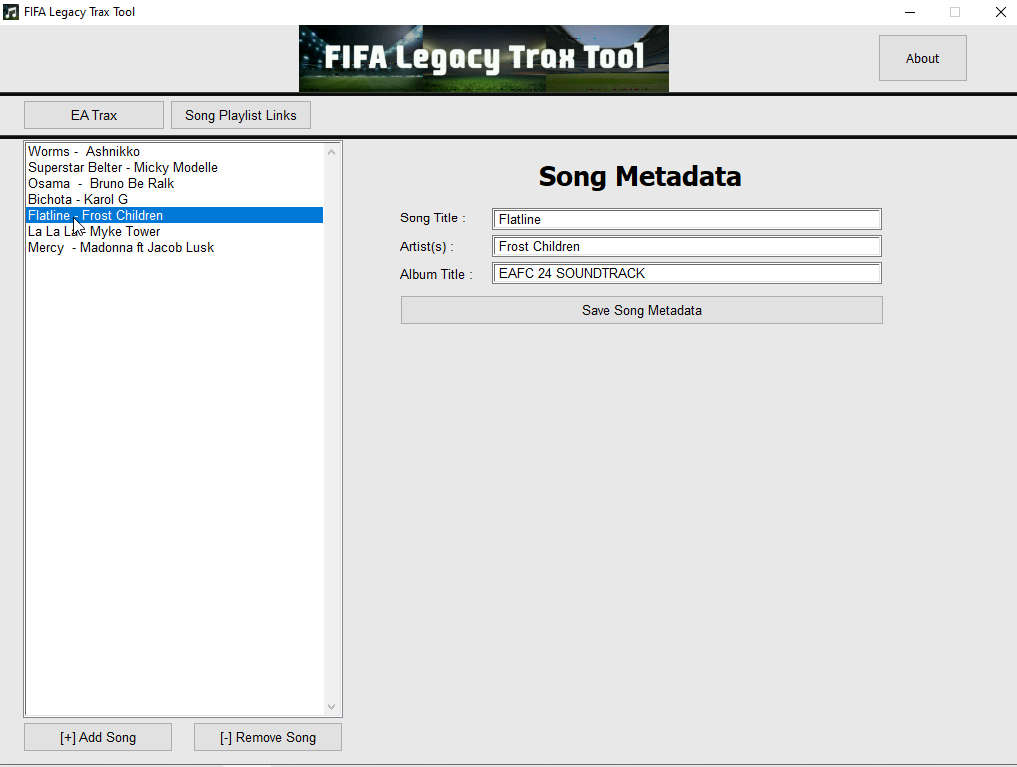Select Worms - Ashnikko in the song list
This screenshot has width=1017, height=767.
(174, 151)
